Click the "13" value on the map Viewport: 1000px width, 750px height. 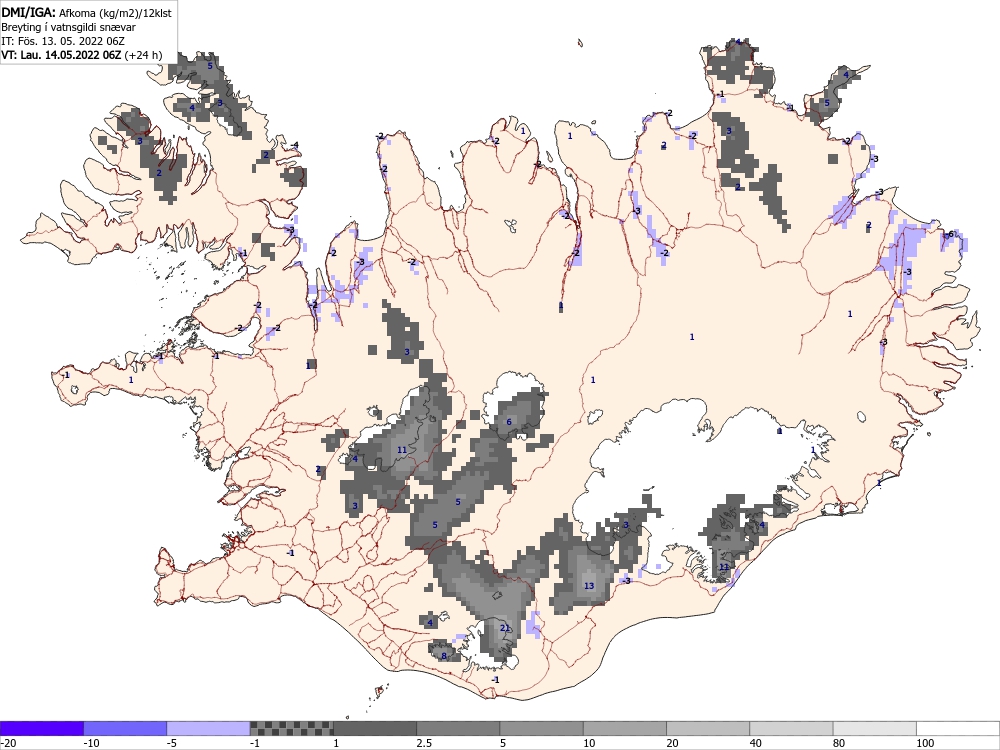(x=589, y=585)
